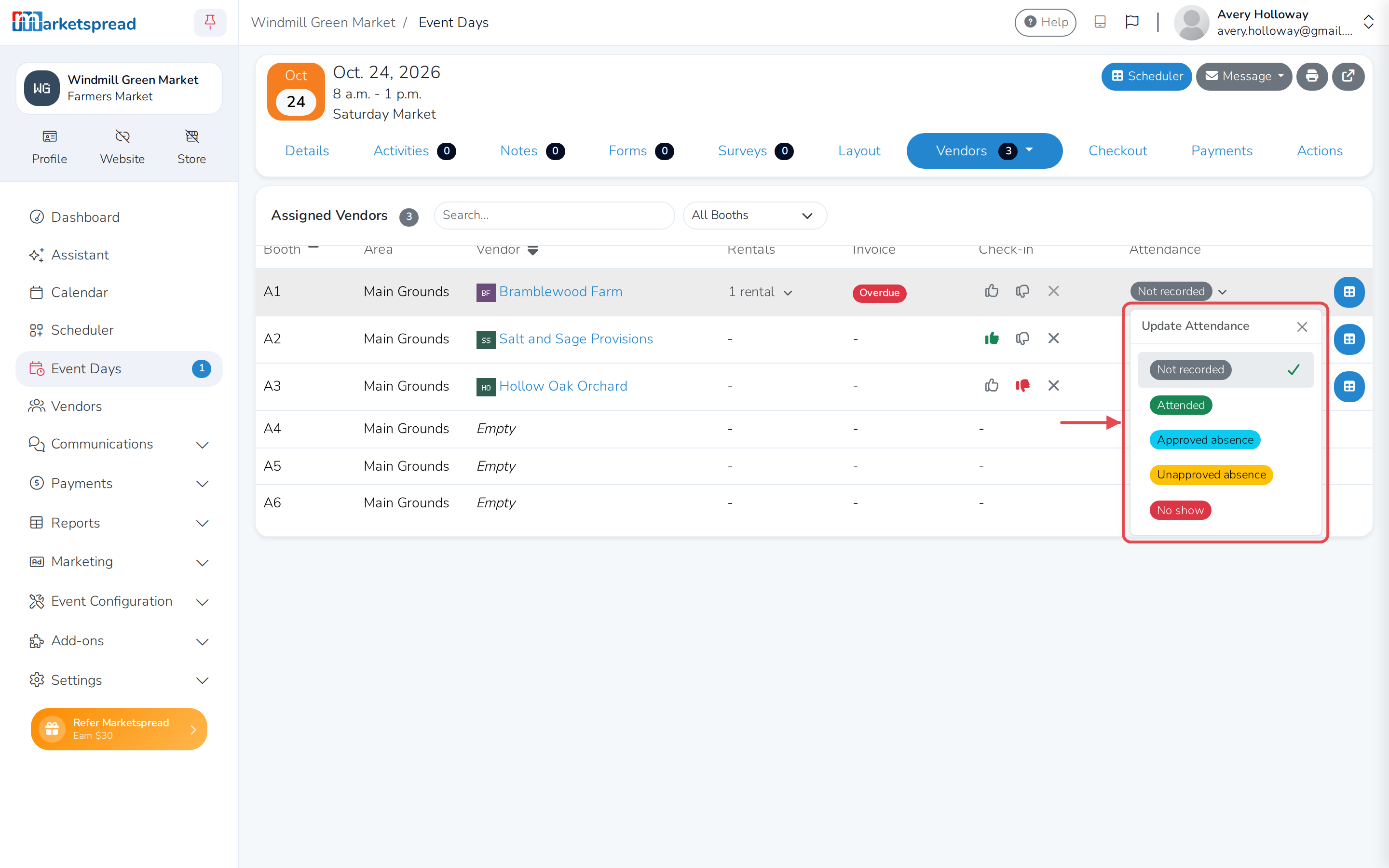Open the Message dropdown button
The width and height of the screenshot is (1389, 868).
click(1244, 76)
